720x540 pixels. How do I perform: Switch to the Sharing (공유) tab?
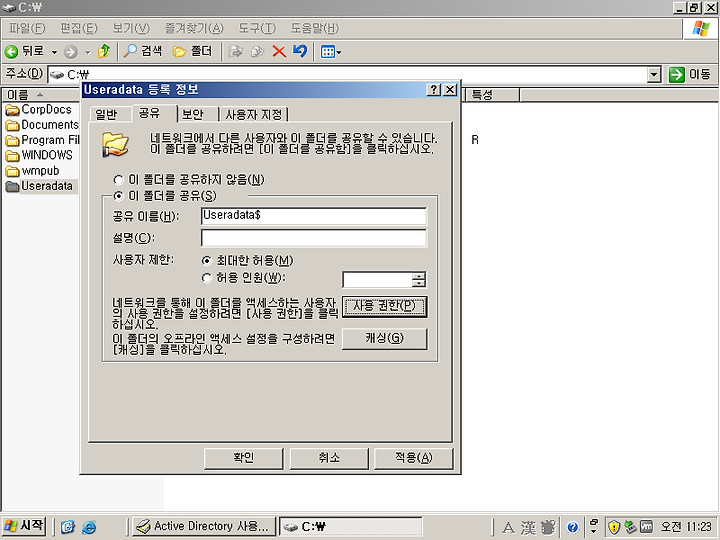pyautogui.click(x=150, y=113)
